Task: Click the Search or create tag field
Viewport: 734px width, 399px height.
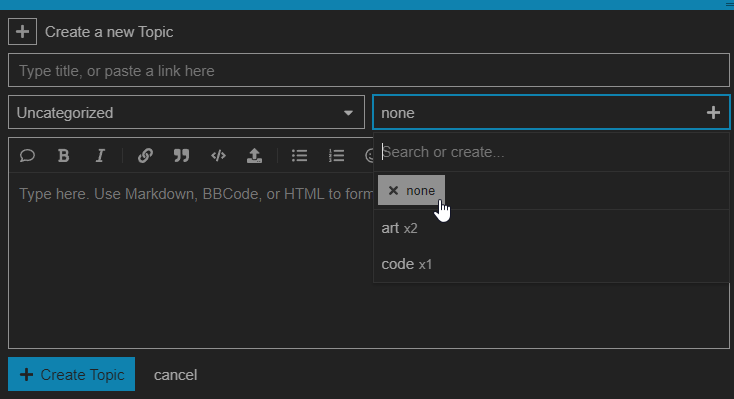Action: click(x=551, y=152)
